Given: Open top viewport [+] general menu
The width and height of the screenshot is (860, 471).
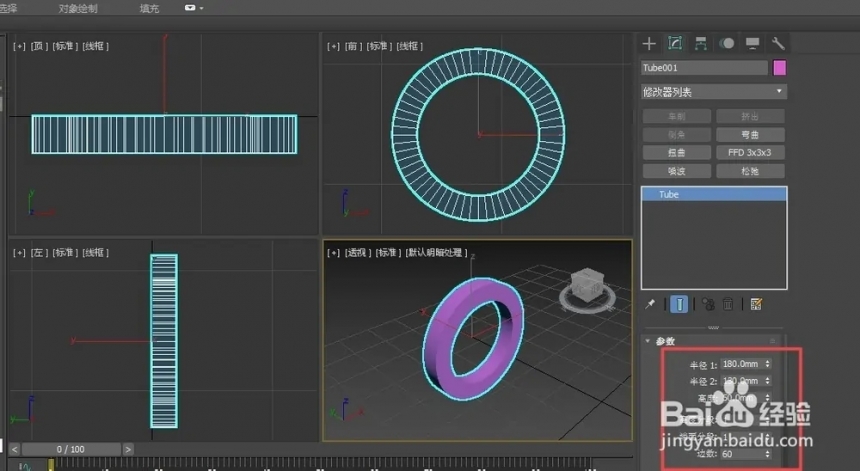Looking at the screenshot, I should (x=19, y=46).
